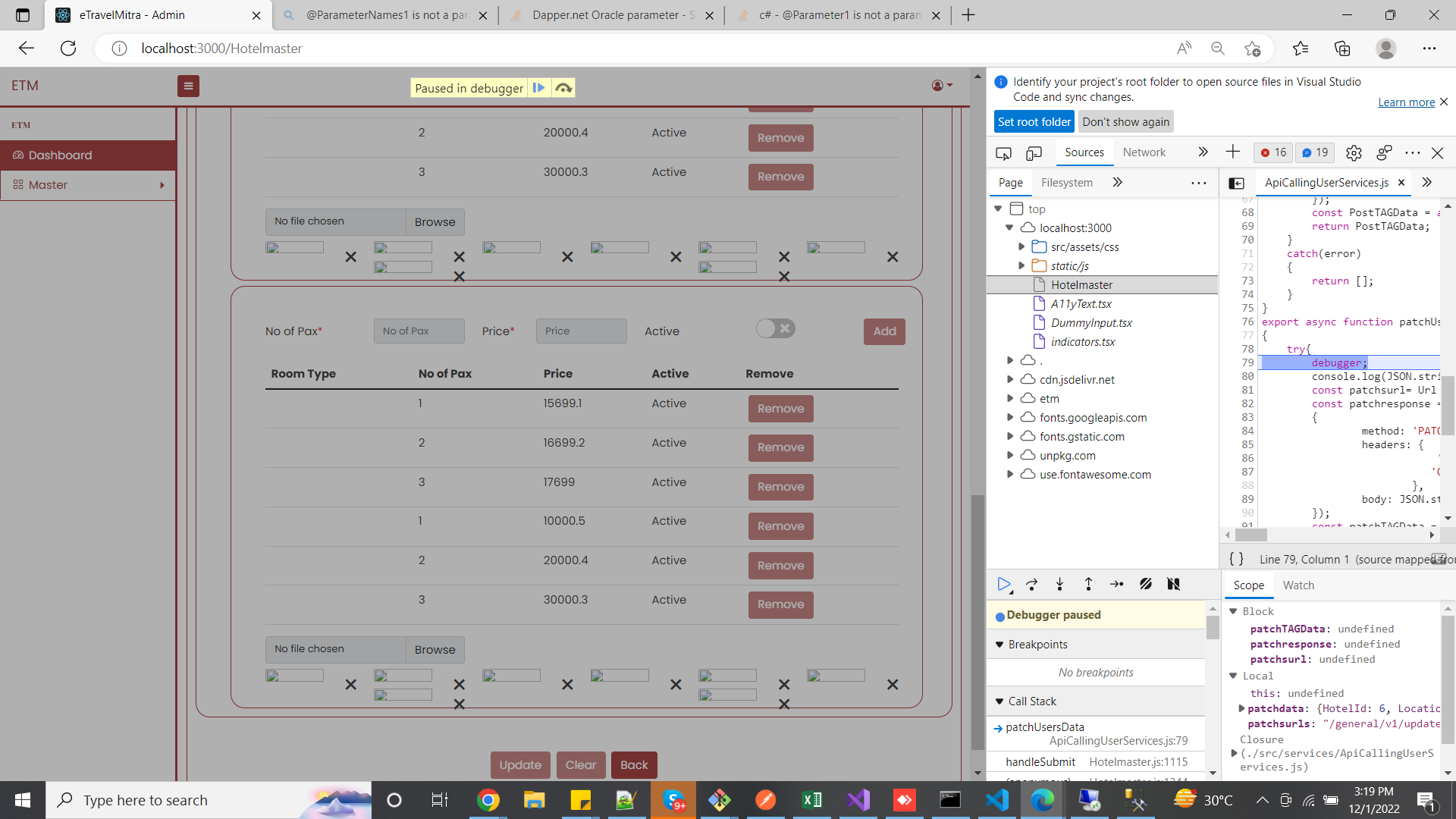This screenshot has height=819, width=1456.
Task: Click inspect element picker icon
Action: [x=1003, y=152]
